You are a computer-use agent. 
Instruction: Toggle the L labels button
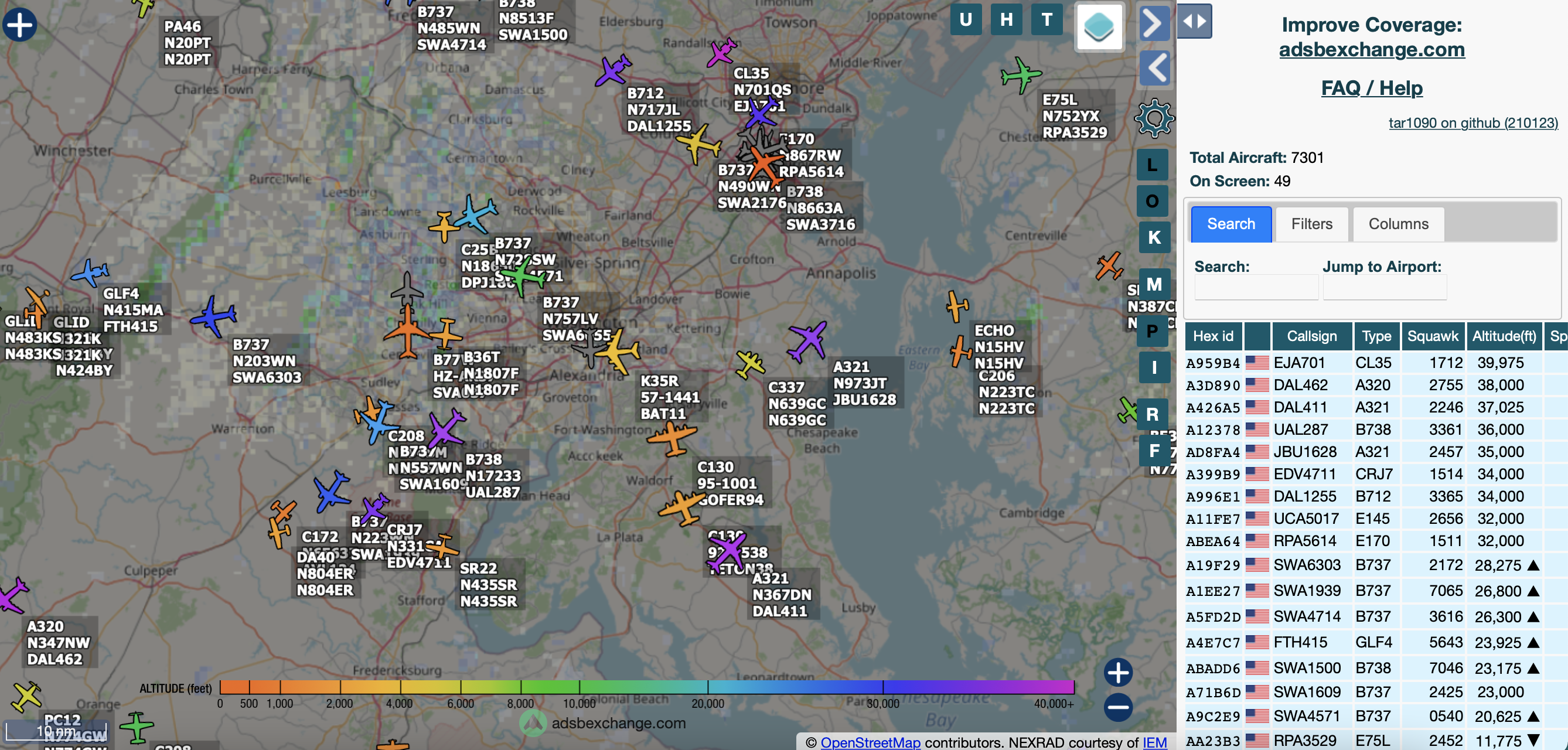[x=1152, y=165]
